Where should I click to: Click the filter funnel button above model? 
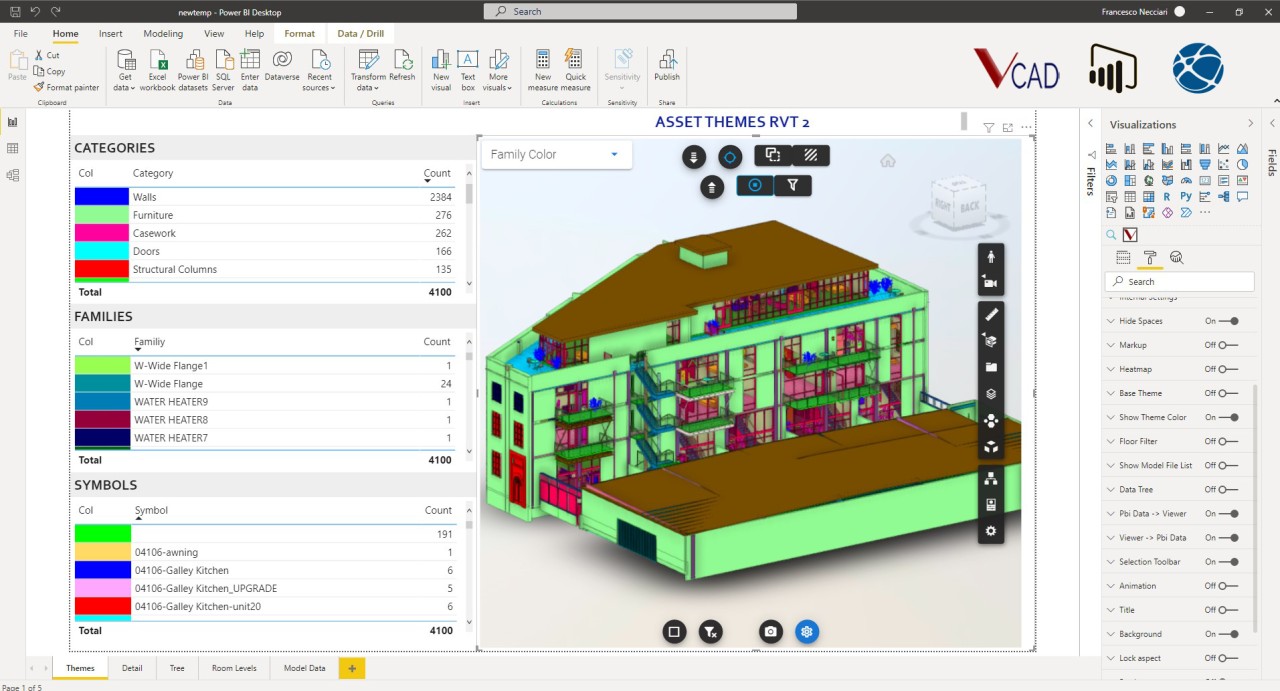point(792,185)
